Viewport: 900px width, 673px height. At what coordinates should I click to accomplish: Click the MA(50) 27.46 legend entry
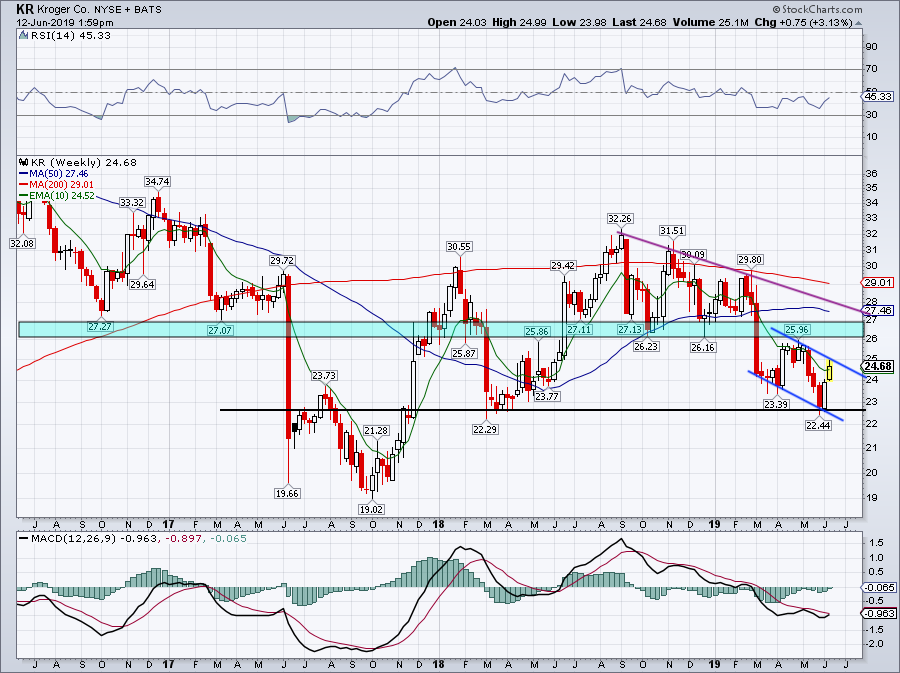(59, 173)
